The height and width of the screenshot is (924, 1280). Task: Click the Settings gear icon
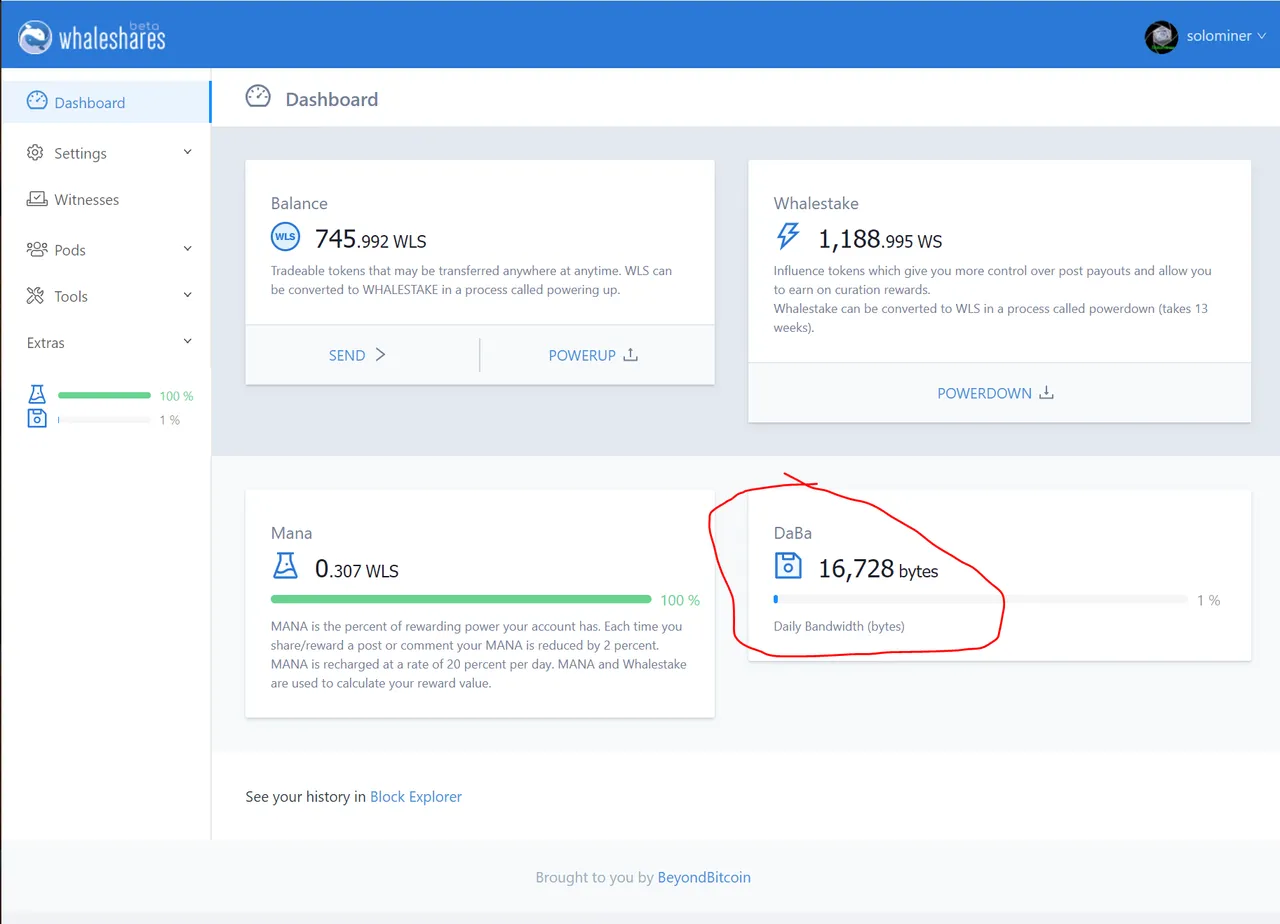(36, 152)
